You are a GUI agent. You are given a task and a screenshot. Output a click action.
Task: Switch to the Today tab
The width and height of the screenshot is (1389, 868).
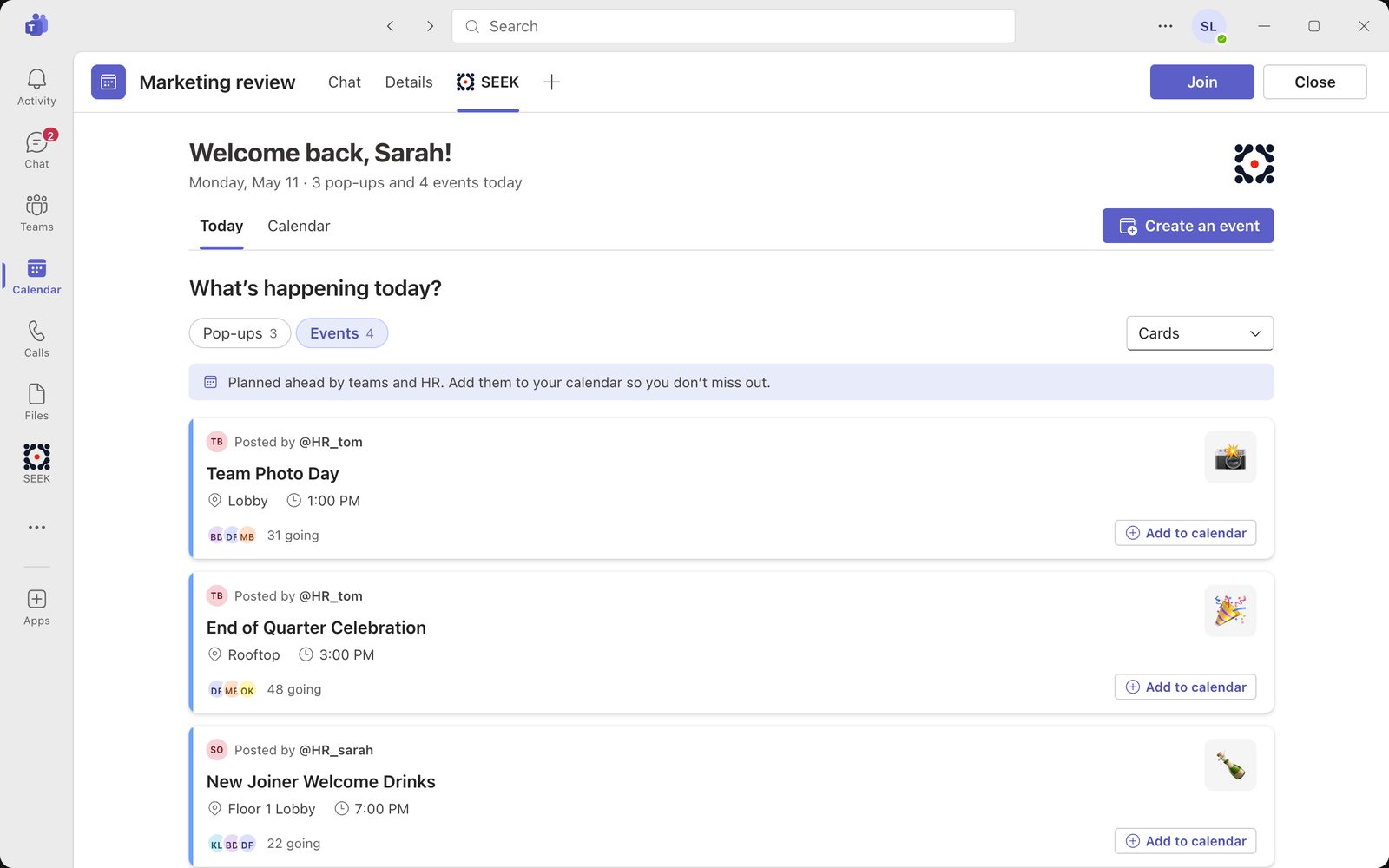(x=221, y=227)
